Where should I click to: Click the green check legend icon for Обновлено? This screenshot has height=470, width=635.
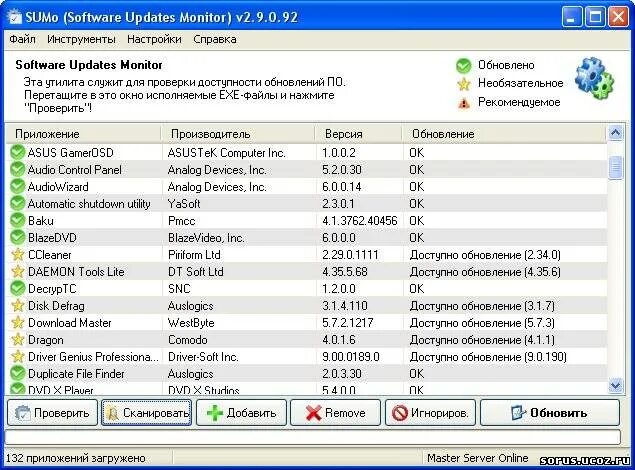[464, 66]
